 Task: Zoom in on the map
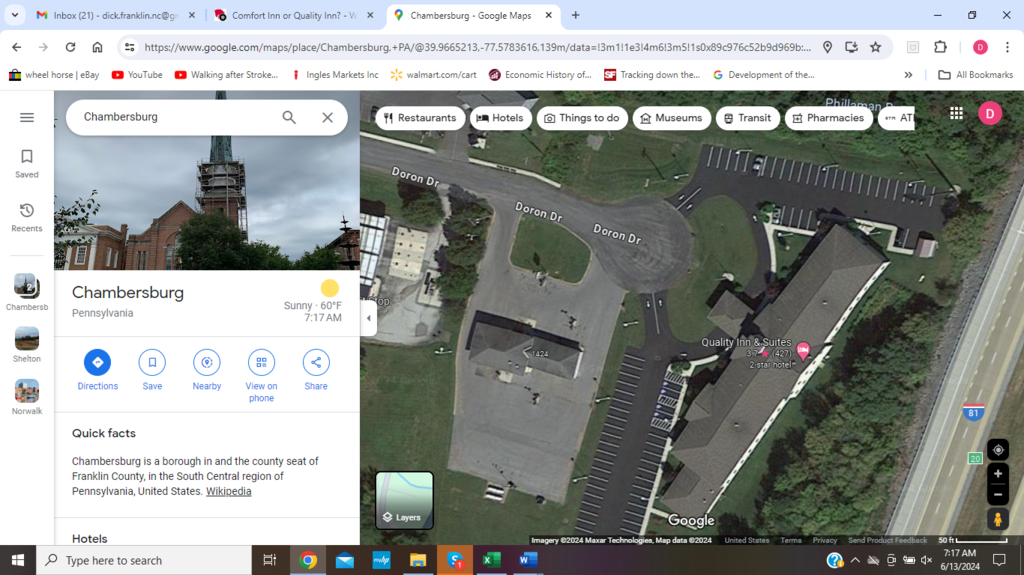(998, 474)
